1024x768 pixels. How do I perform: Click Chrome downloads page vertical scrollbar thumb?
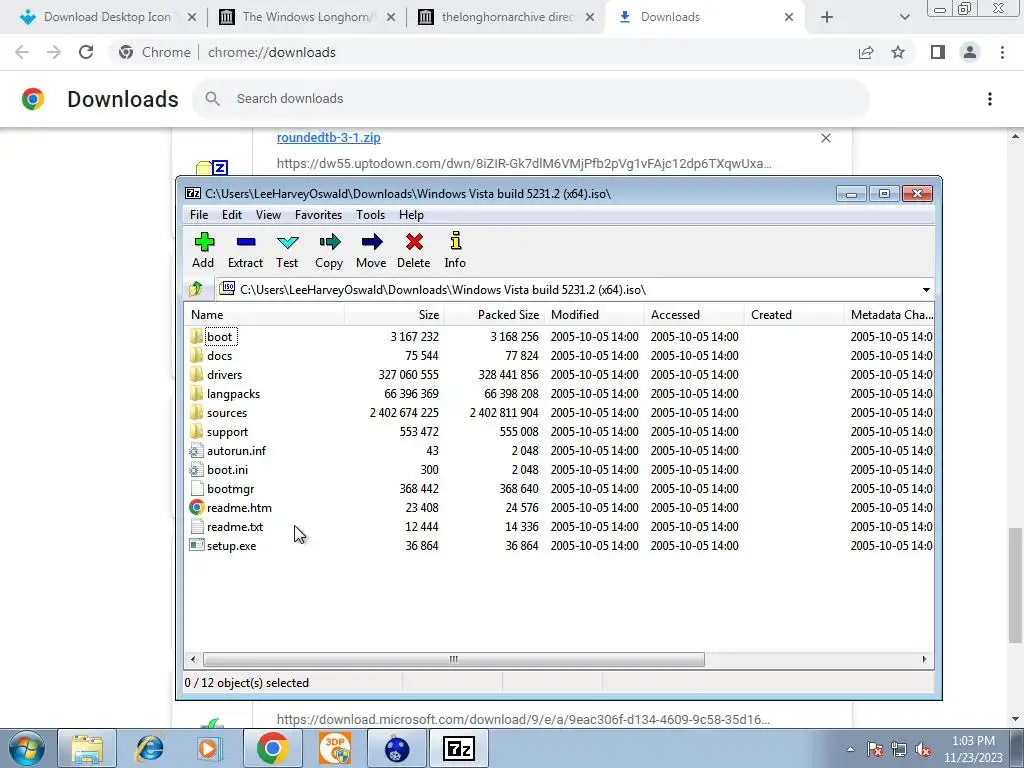coord(1015,585)
